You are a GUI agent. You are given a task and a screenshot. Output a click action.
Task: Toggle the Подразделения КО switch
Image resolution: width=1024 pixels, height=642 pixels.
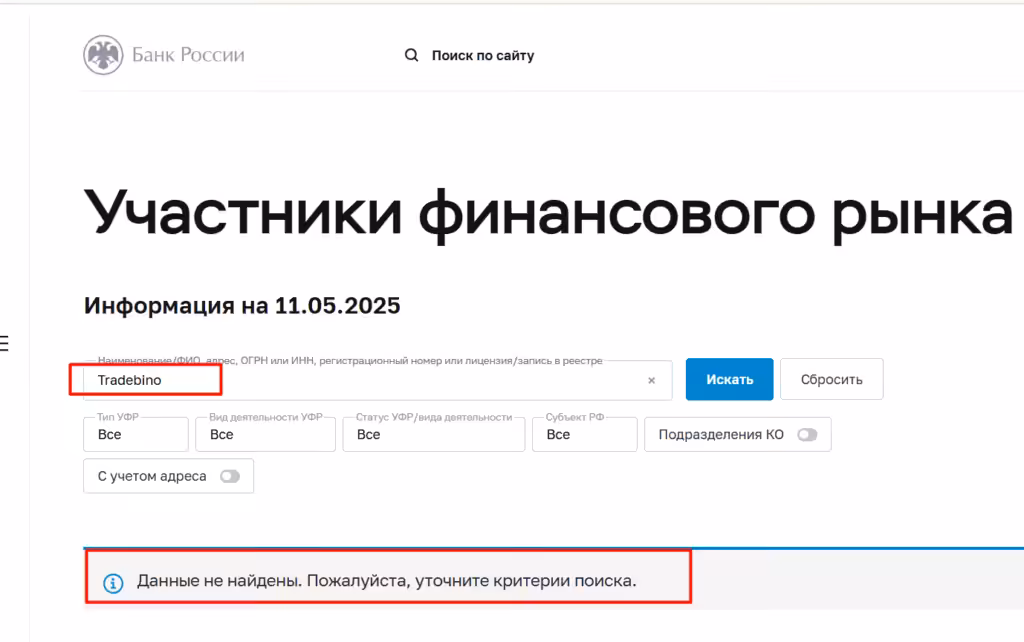coord(807,435)
